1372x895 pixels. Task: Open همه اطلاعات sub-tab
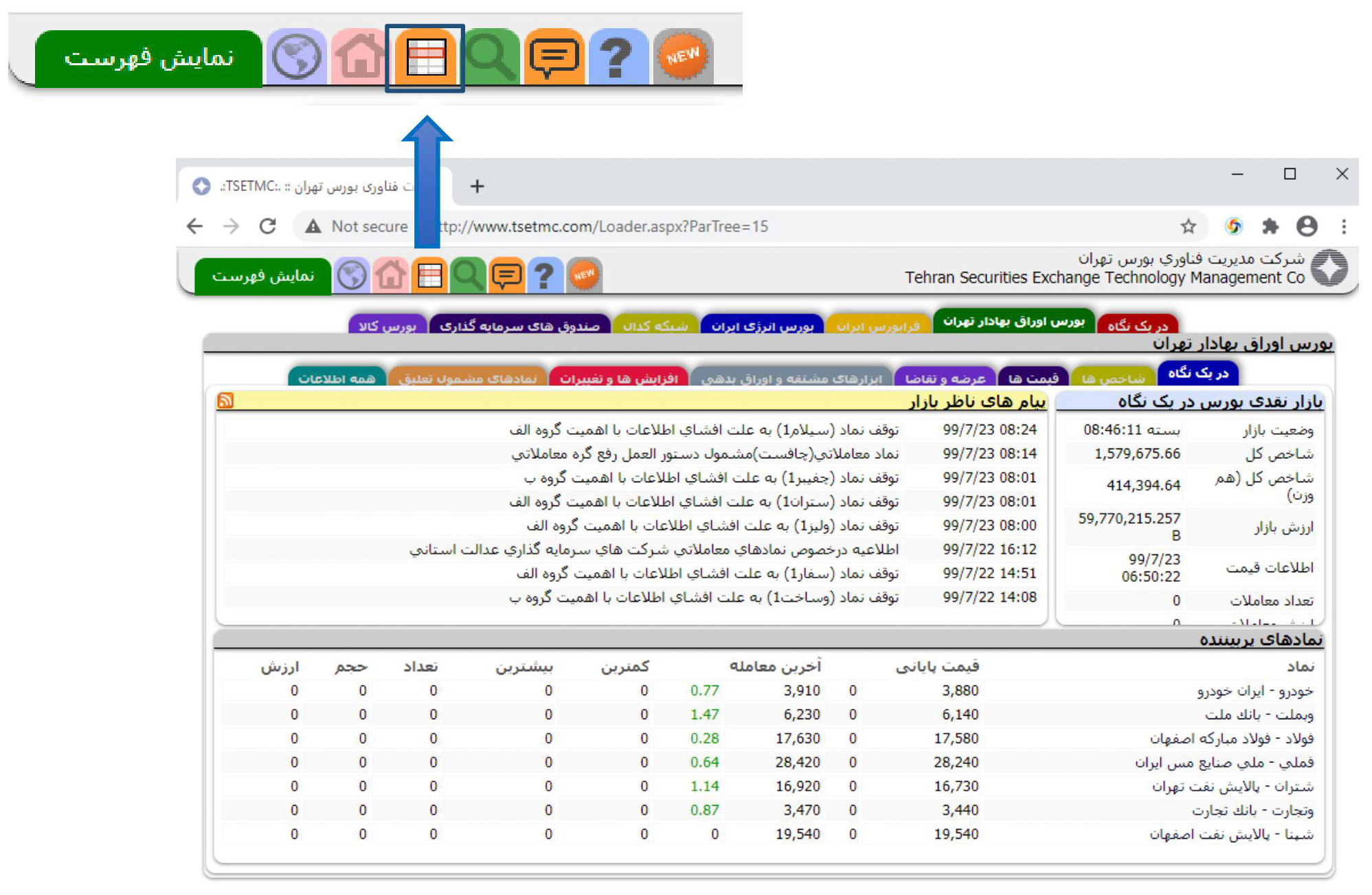coord(337,378)
